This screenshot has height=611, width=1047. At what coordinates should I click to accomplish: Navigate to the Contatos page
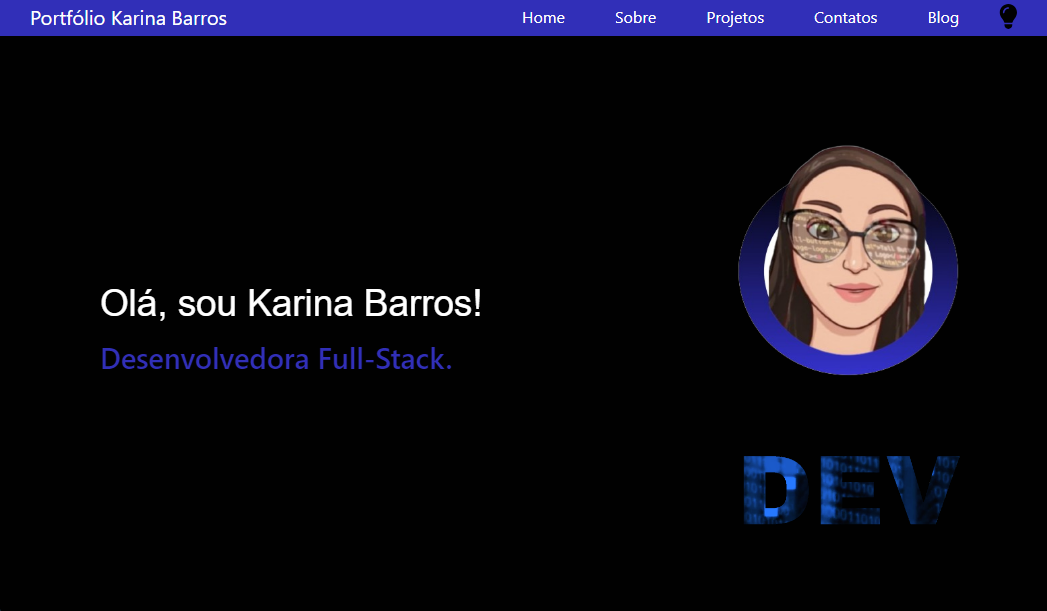coord(845,18)
